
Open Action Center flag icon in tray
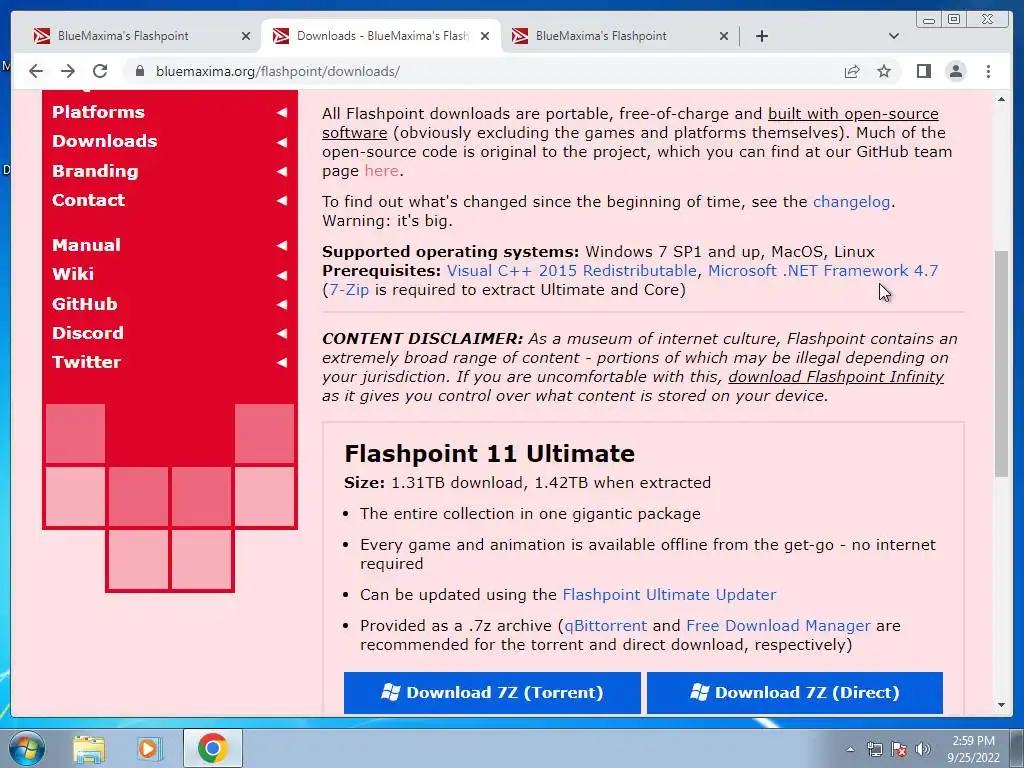pos(899,749)
